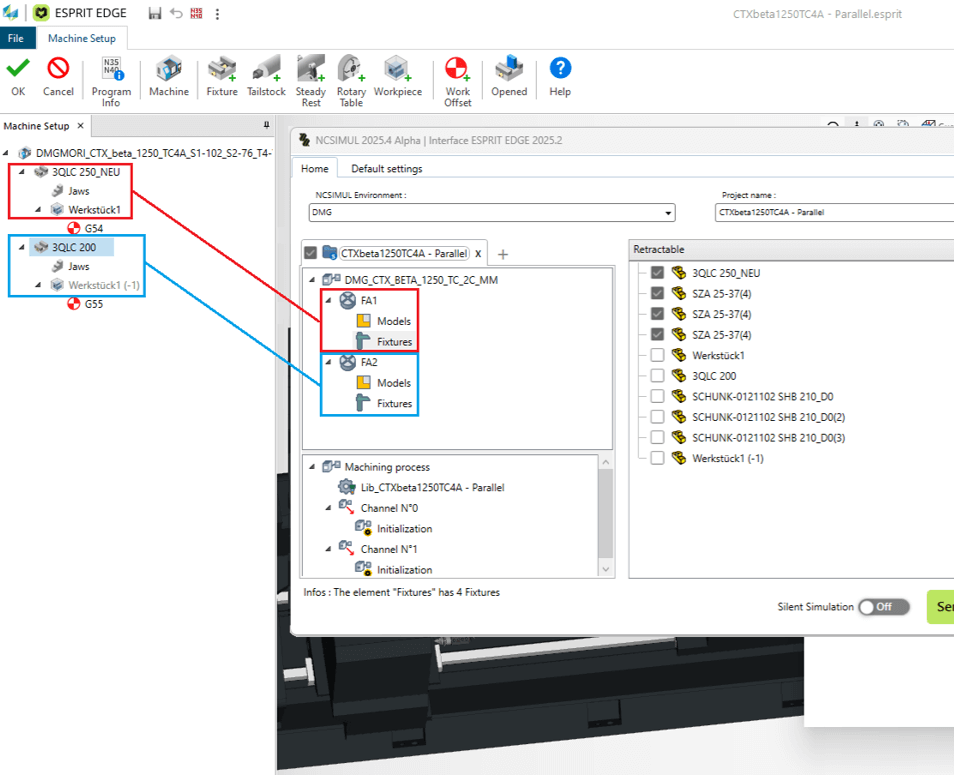Click the Project name input field
Screen dimensions: 954x775
click(834, 212)
